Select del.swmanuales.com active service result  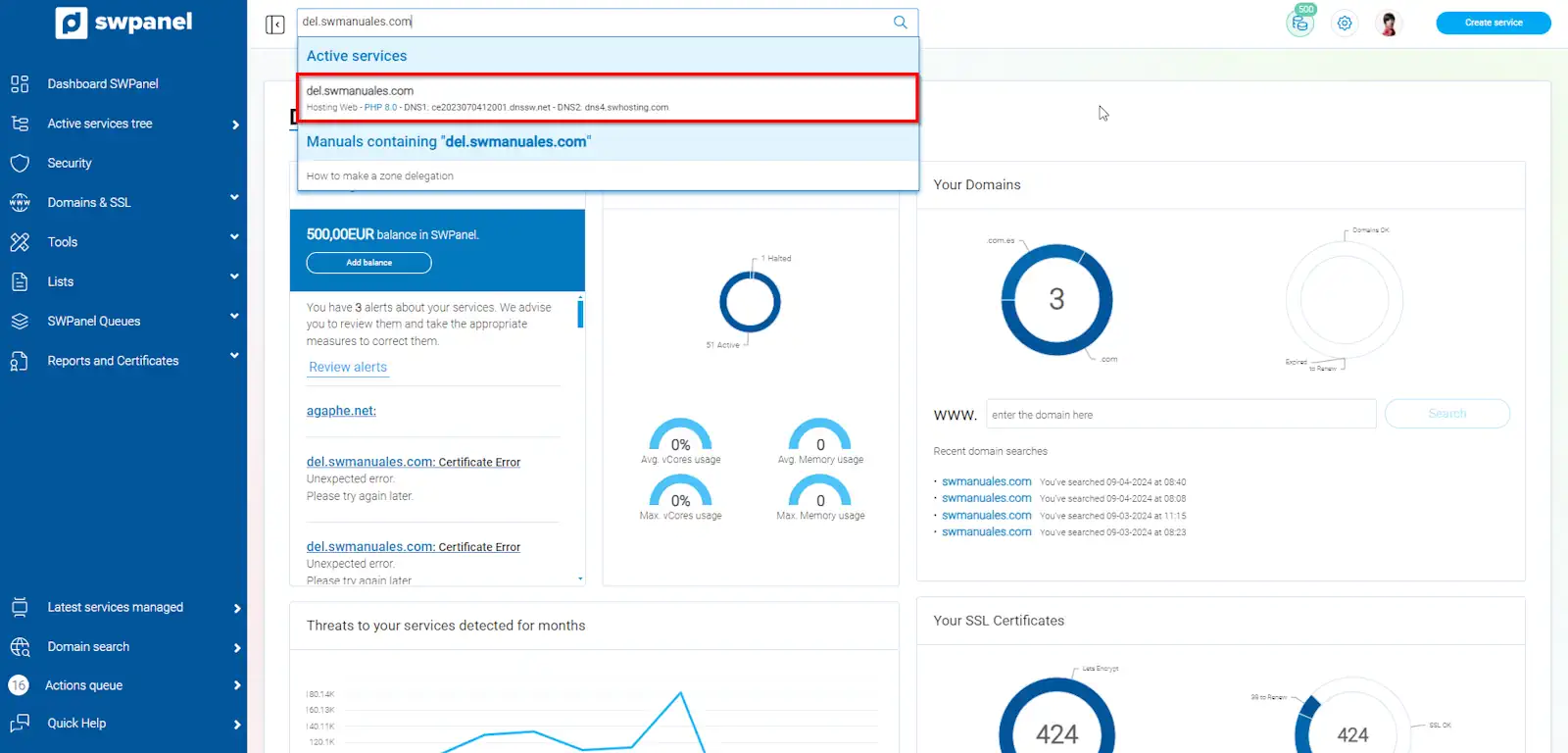click(x=608, y=98)
